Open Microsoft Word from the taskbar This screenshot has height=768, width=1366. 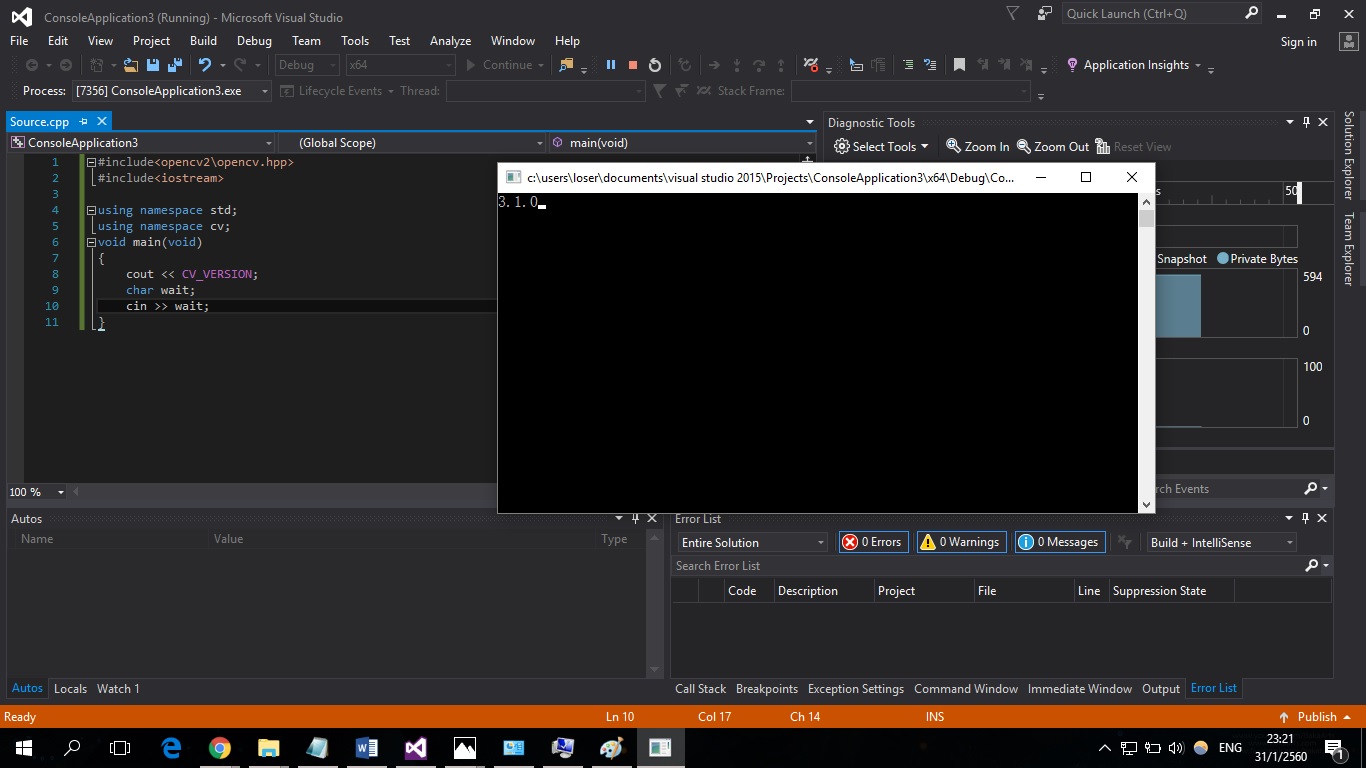[366, 747]
